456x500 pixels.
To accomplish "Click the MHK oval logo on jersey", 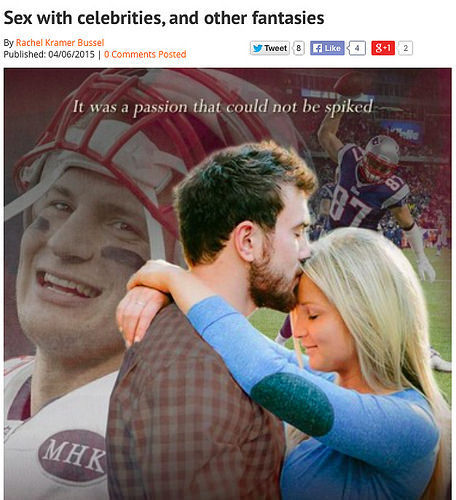I will click(x=72, y=455).
